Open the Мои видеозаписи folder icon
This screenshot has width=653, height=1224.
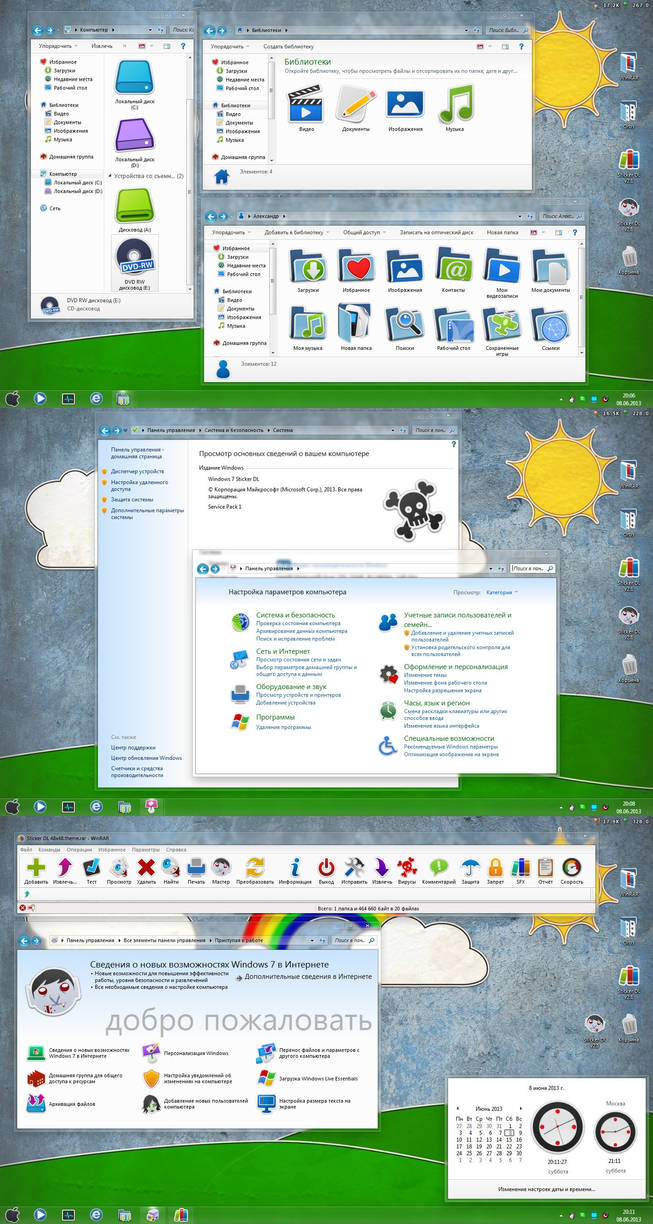503,266
